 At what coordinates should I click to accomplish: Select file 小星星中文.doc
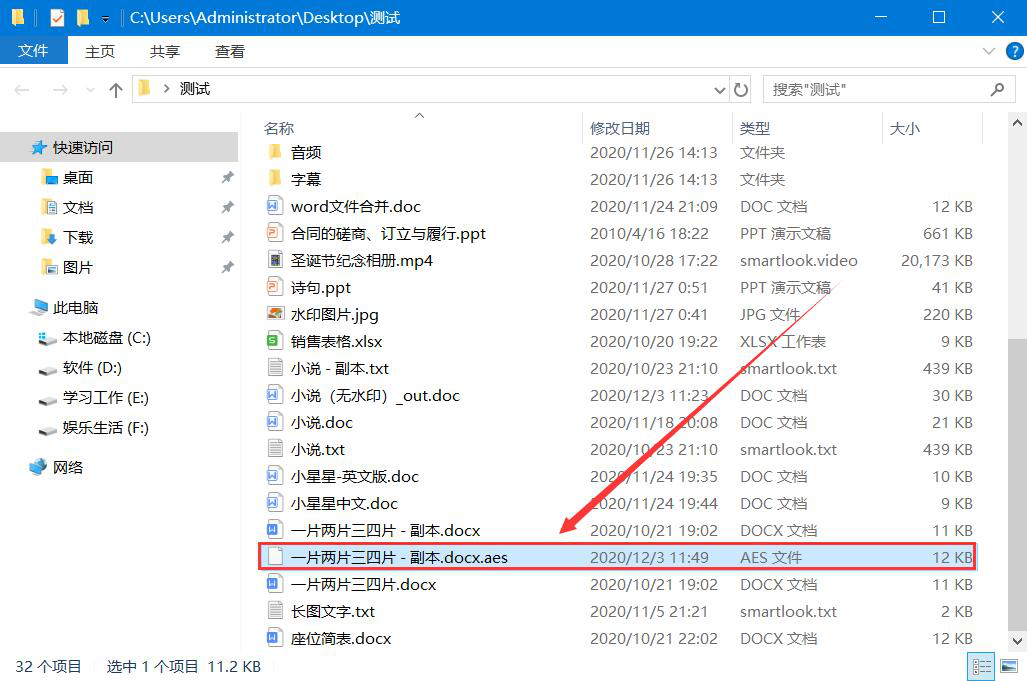click(x=345, y=504)
